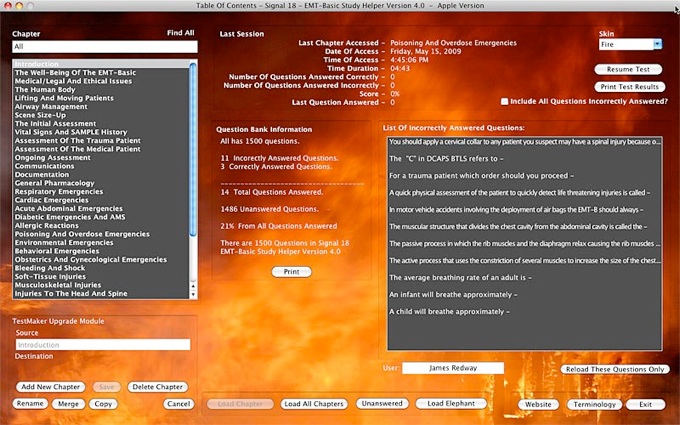The width and height of the screenshot is (680, 425).
Task: Click the chapter list scroll down arrow
Action: pos(193,294)
